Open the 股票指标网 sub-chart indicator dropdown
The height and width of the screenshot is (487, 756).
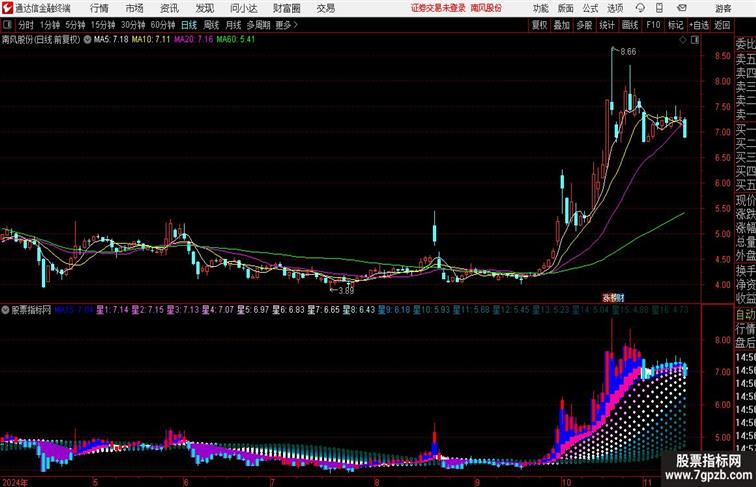pos(5,310)
